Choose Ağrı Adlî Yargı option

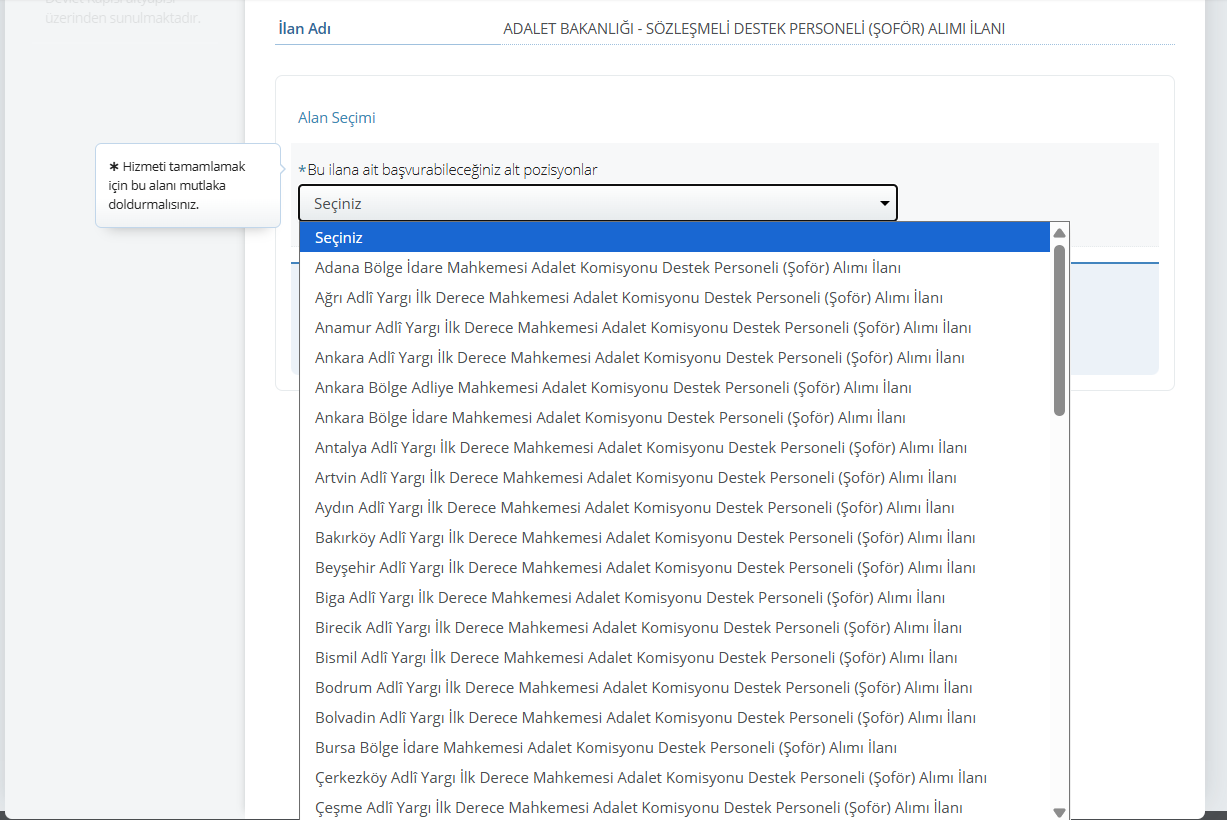pyautogui.click(x=675, y=298)
